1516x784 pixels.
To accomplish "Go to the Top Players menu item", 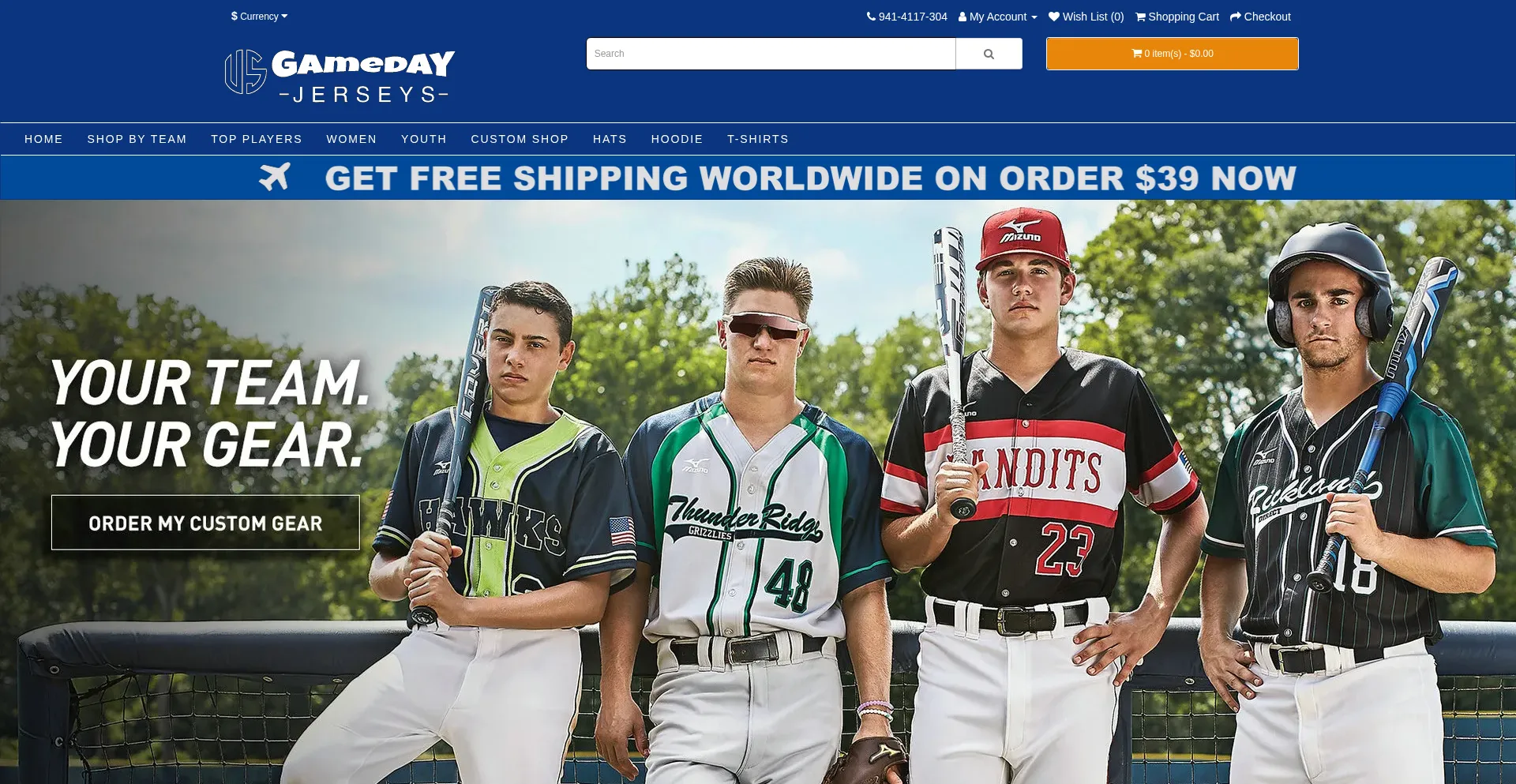I will tap(257, 139).
